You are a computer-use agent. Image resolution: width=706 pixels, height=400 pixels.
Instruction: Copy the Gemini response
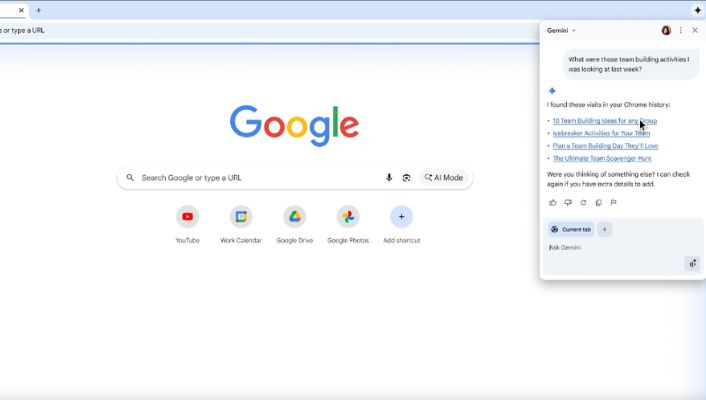coord(598,202)
